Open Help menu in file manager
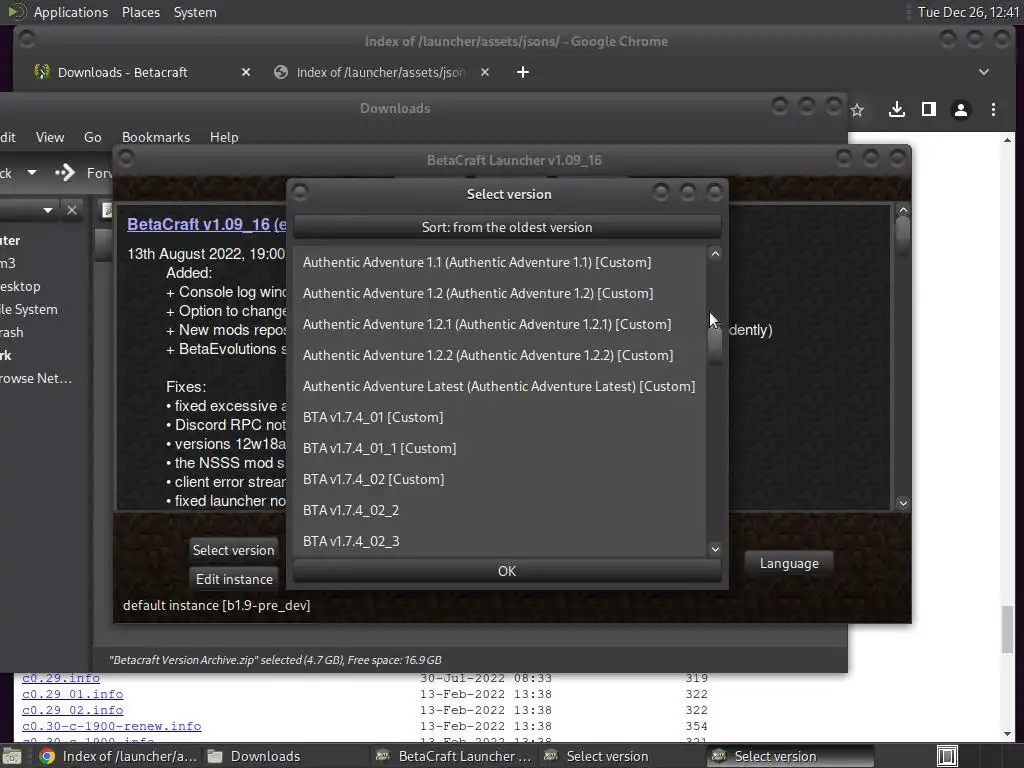1024x768 pixels. pos(224,137)
